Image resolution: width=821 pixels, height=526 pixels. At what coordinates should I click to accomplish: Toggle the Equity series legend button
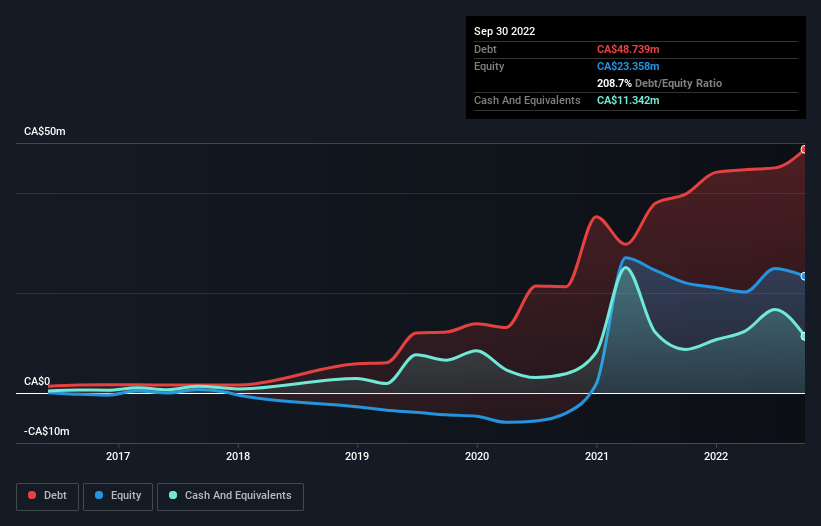(118, 496)
